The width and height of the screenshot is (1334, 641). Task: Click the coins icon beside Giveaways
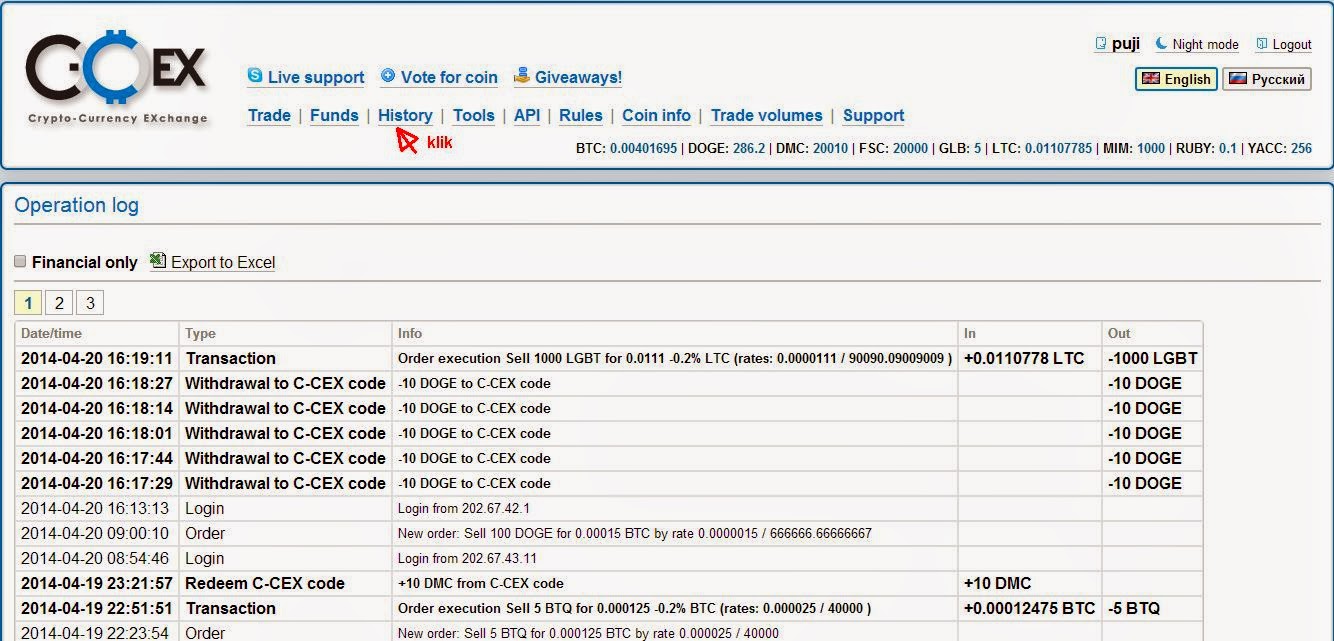(522, 76)
